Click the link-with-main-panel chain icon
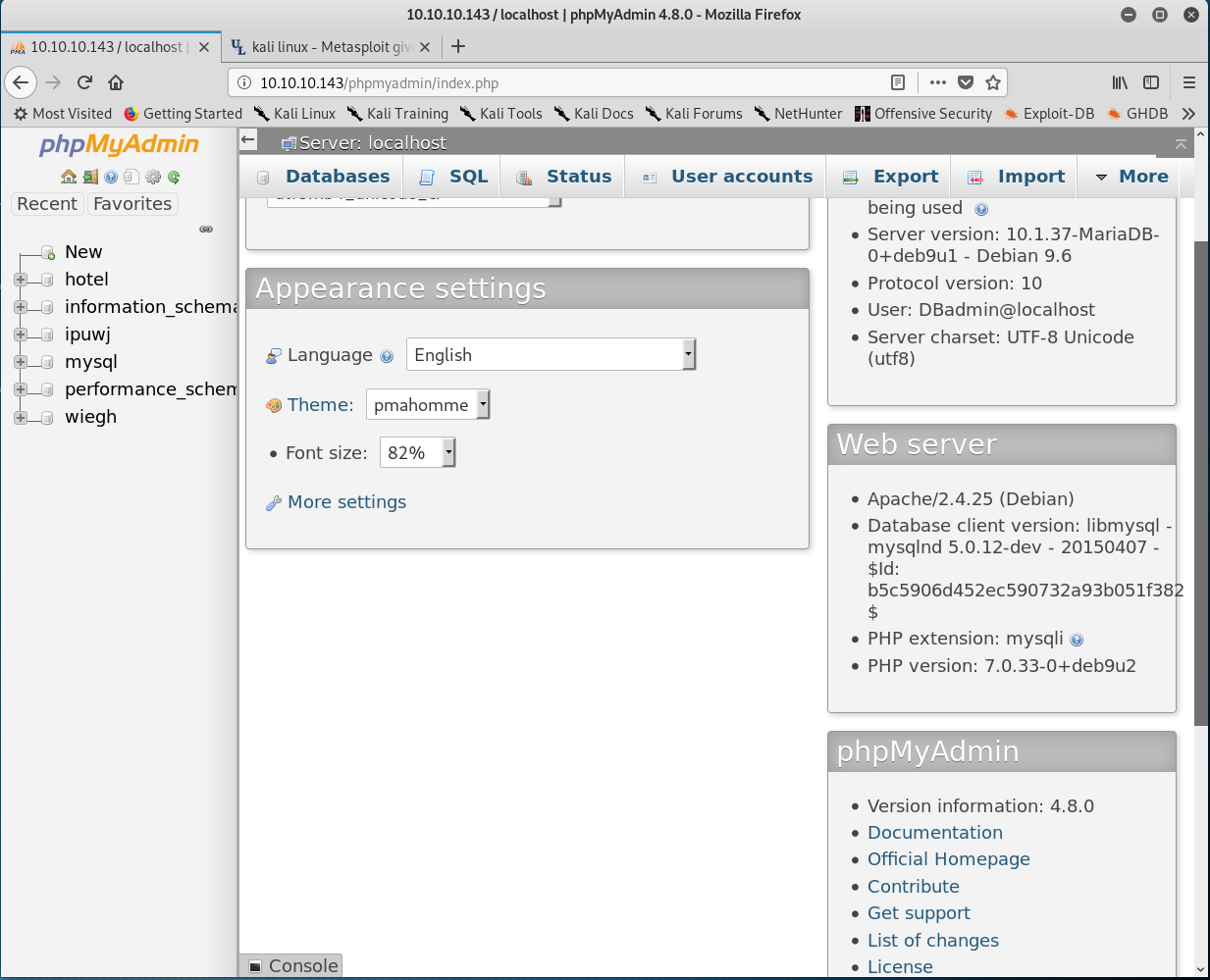1210x980 pixels. (206, 229)
